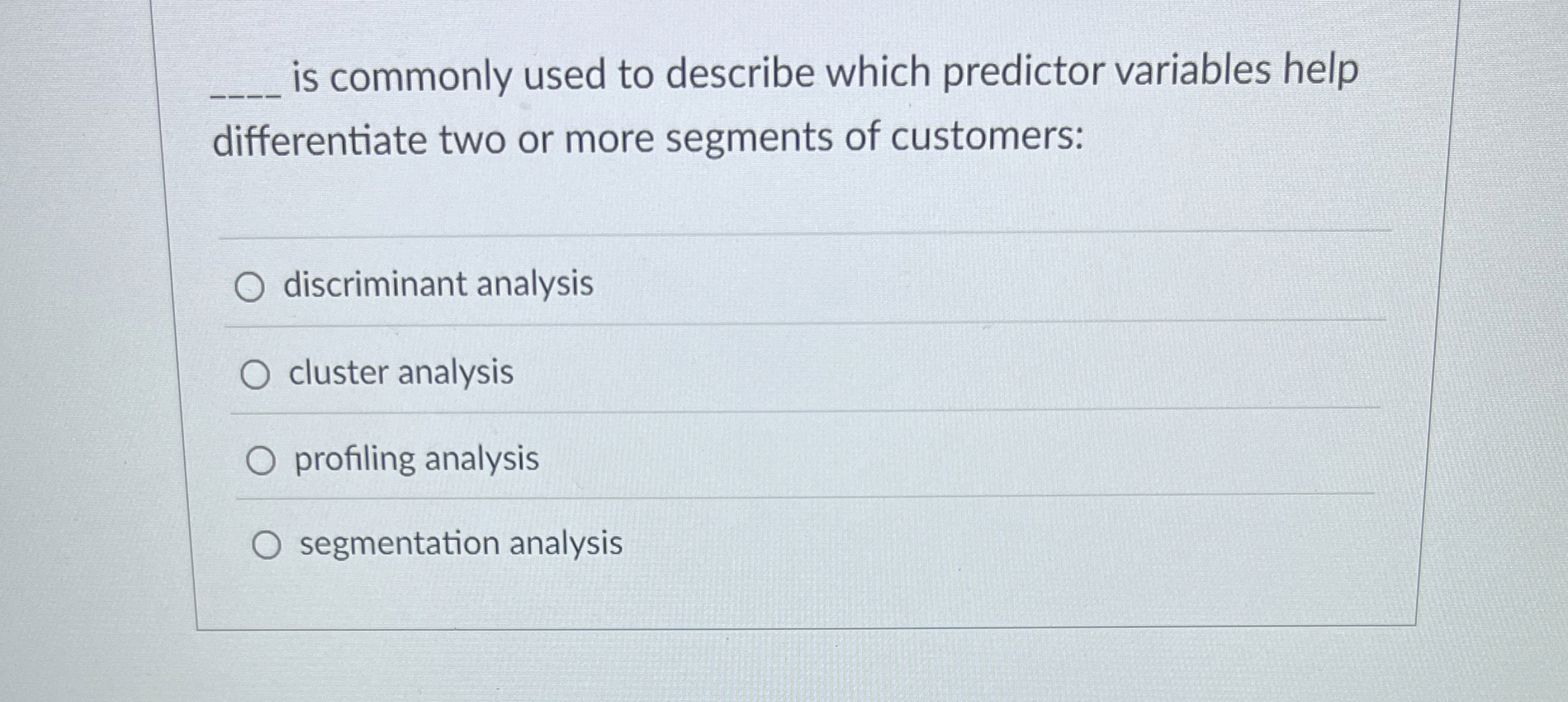Click the profiling analysis option text
Screen dimensions: 1568x702
click(414, 460)
